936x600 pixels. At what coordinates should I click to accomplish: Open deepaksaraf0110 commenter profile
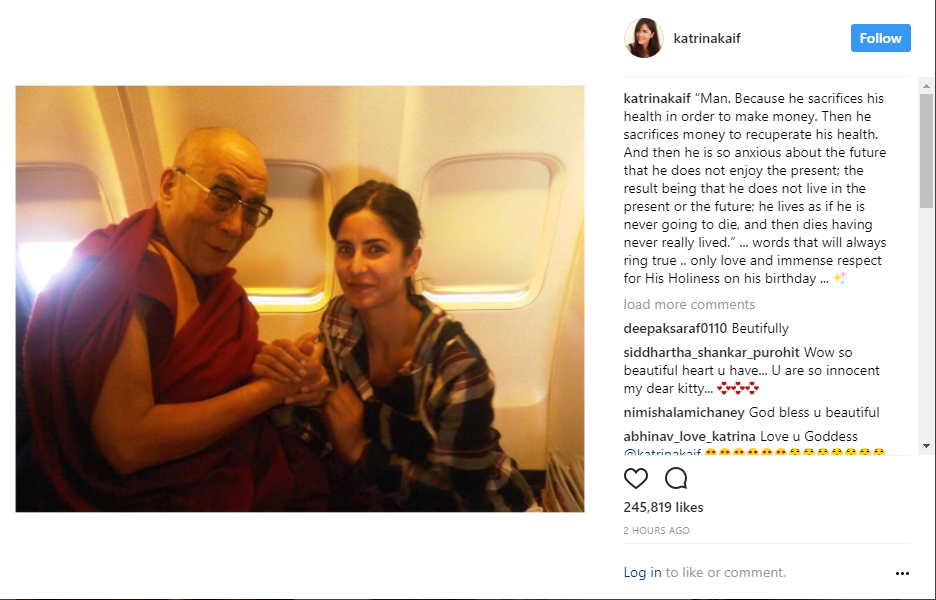(x=675, y=328)
